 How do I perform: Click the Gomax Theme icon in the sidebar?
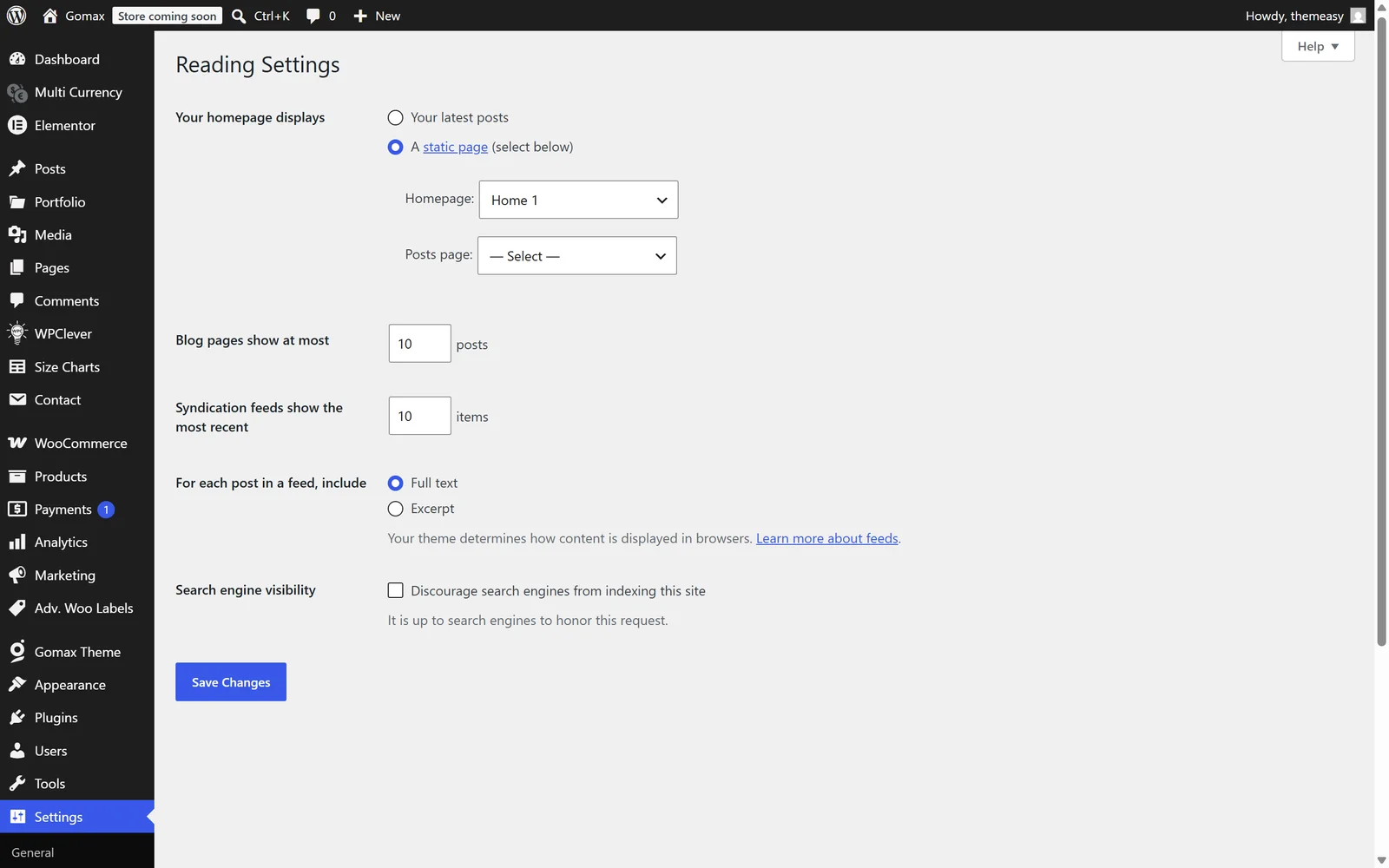pos(17,651)
